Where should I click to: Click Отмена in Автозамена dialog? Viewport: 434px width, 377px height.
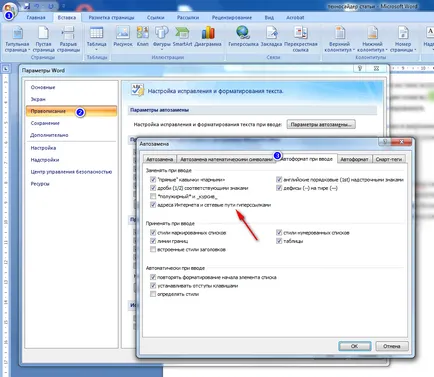[x=392, y=346]
